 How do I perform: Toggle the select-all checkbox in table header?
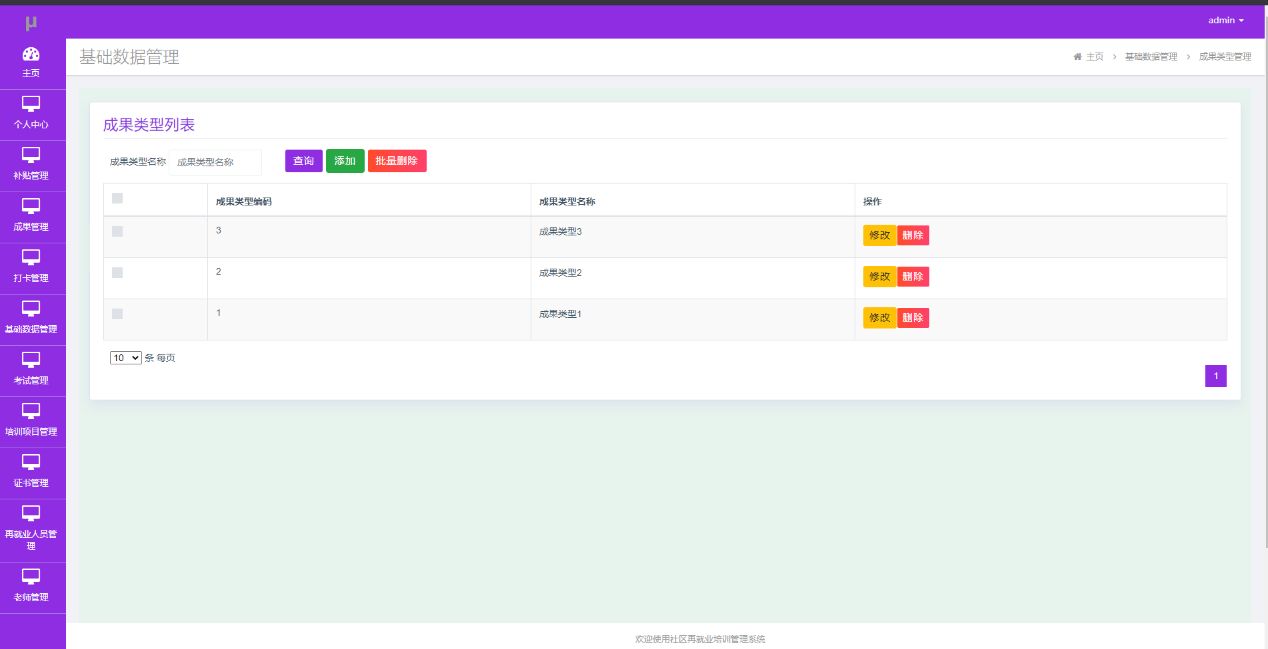(x=117, y=198)
